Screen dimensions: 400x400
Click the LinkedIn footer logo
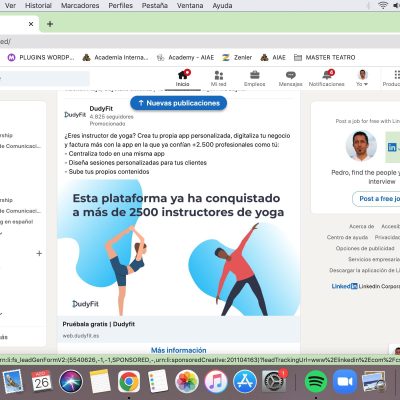[345, 286]
